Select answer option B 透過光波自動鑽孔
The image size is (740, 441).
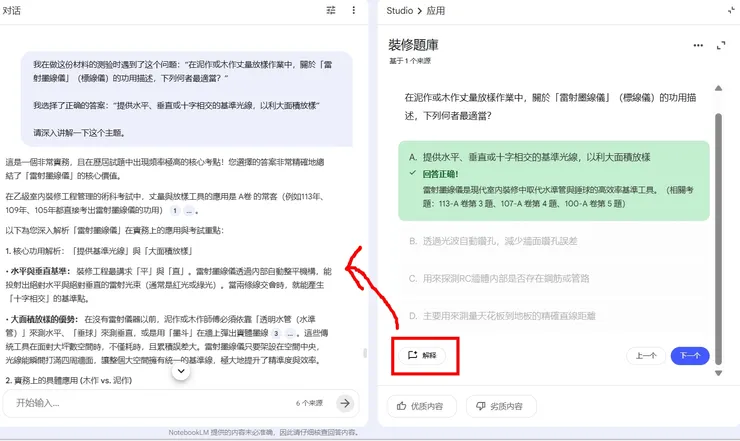click(554, 241)
